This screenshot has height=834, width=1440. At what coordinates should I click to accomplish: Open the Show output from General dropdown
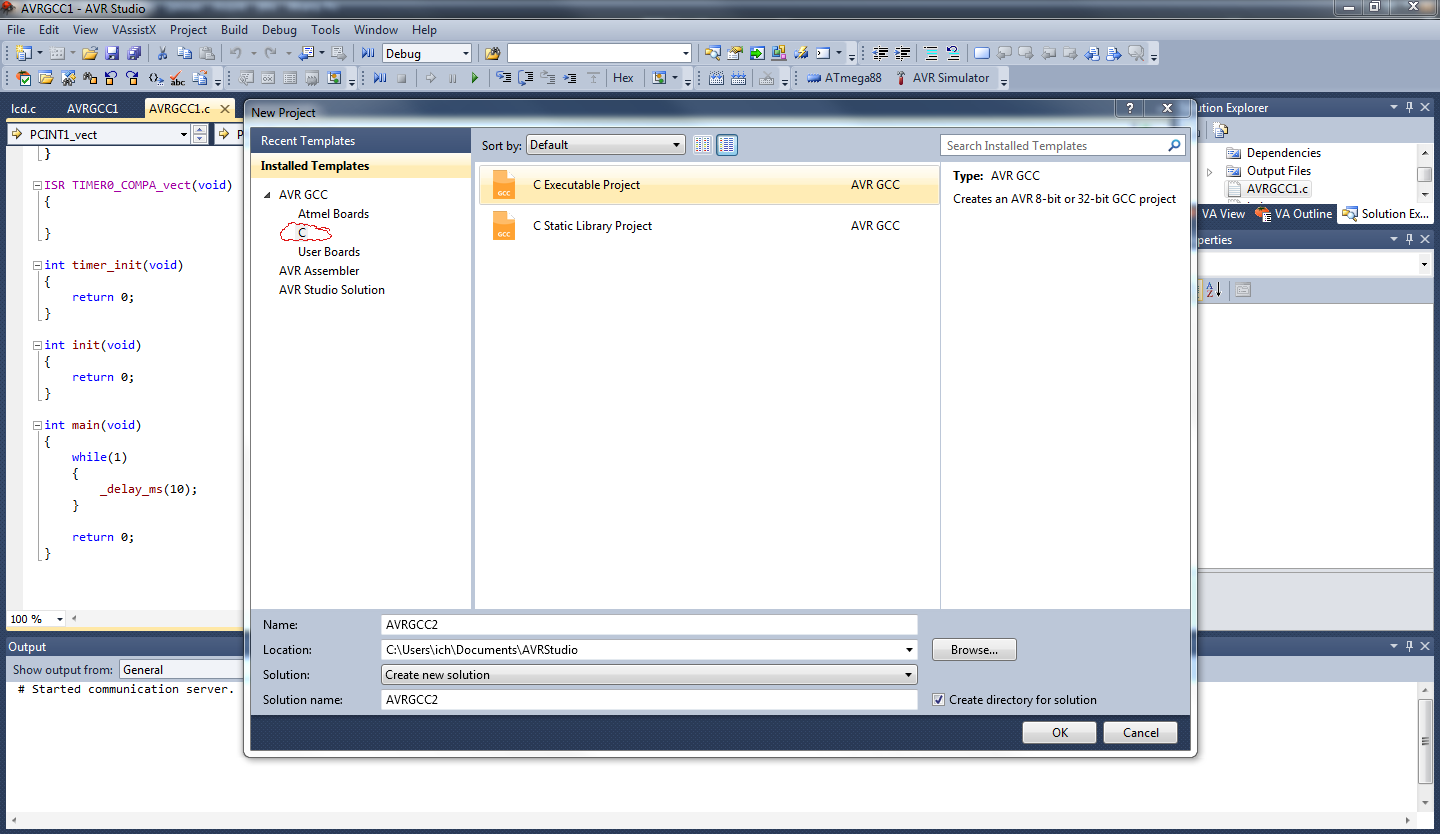click(x=181, y=669)
